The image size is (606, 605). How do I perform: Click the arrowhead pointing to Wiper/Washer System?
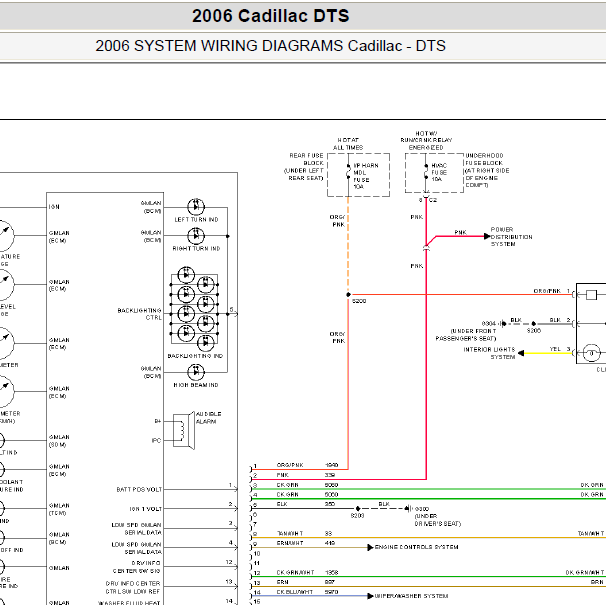[370, 596]
